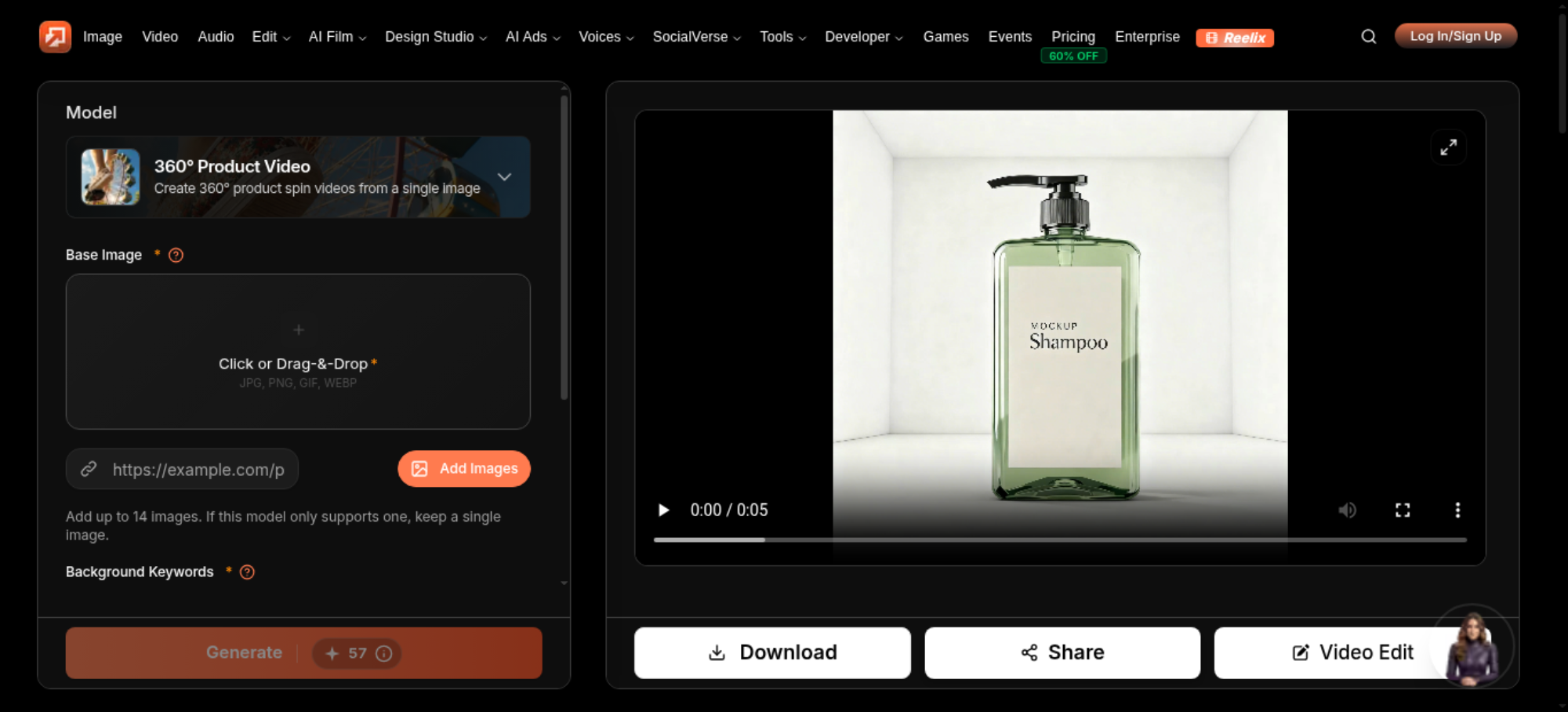1568x712 pixels.
Task: Download the generated video
Action: [772, 653]
